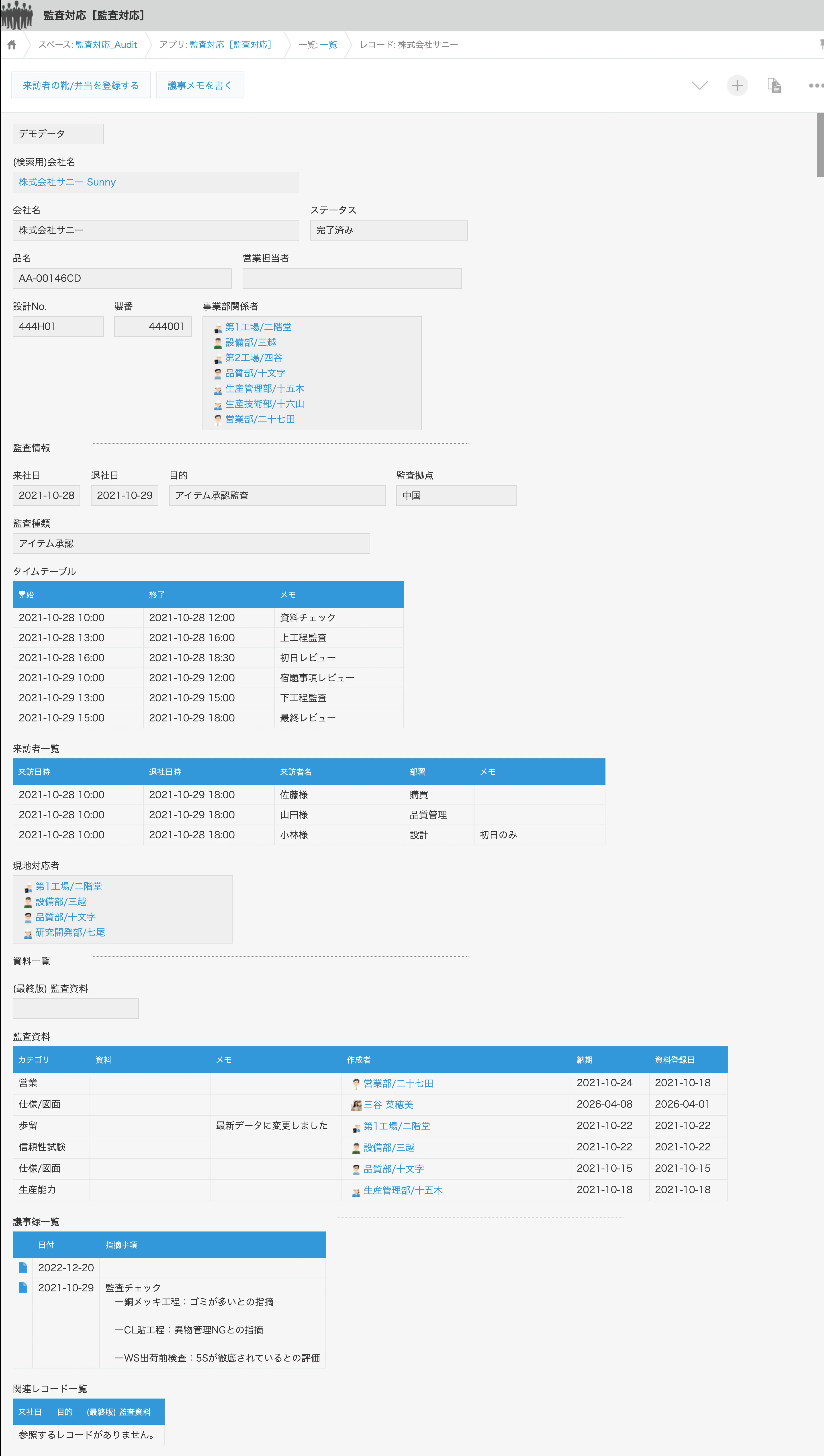
Task: Click 設備部/三越's avatar under 事業部関係者
Action: click(218, 343)
